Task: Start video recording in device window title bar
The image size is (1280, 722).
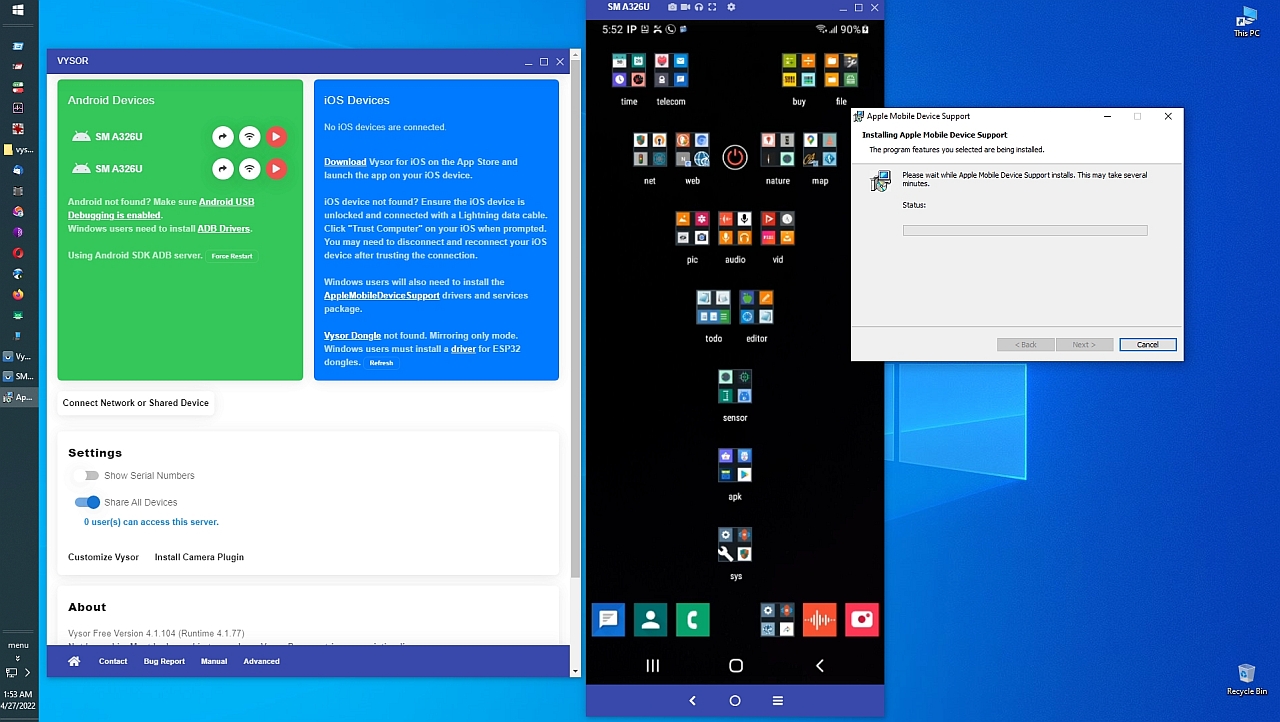Action: point(685,7)
